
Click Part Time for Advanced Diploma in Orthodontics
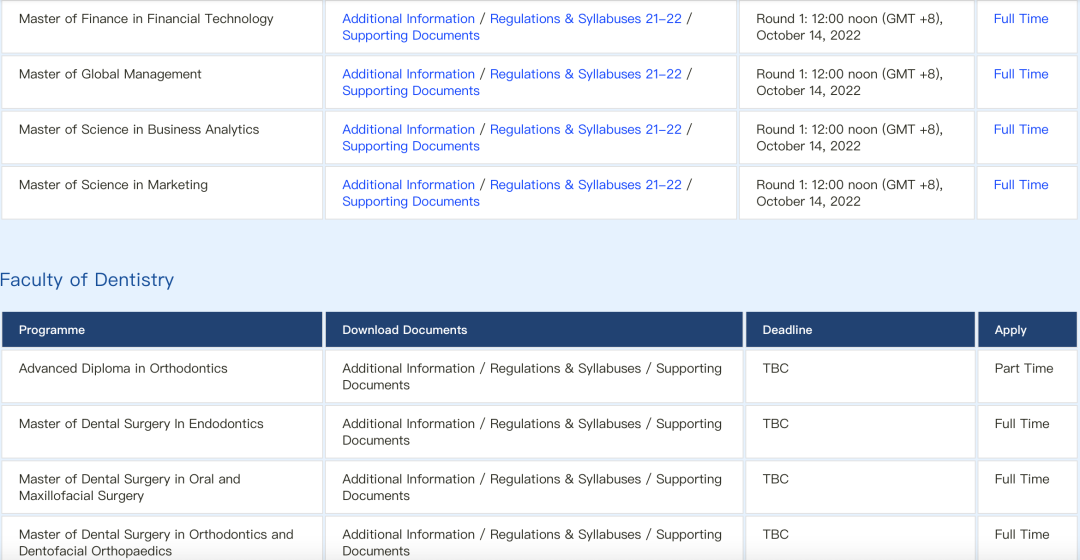(x=1024, y=369)
